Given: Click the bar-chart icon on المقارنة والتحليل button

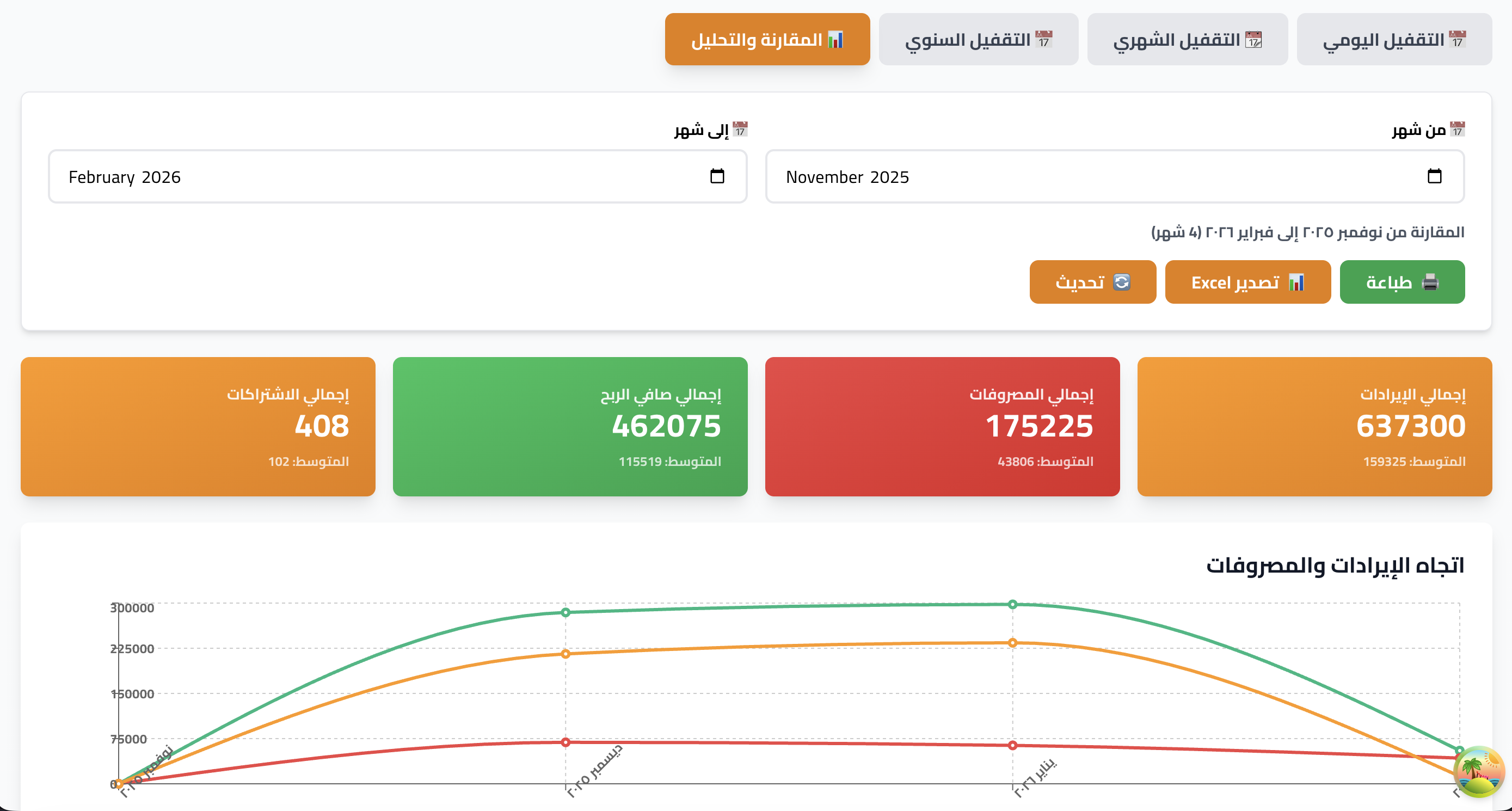Looking at the screenshot, I should 836,39.
